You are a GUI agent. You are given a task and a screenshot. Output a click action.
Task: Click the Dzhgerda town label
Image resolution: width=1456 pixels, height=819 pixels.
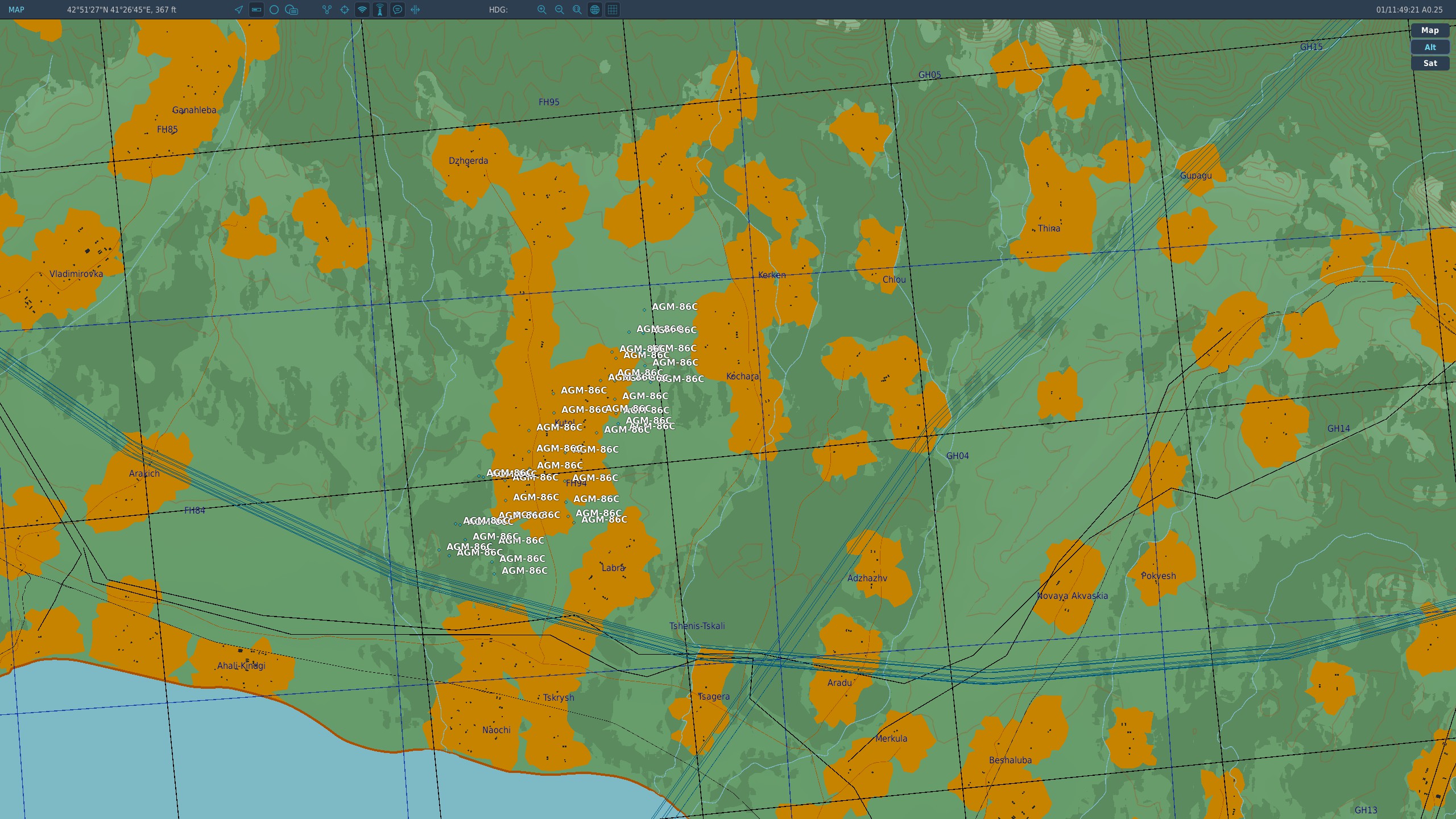(468, 161)
